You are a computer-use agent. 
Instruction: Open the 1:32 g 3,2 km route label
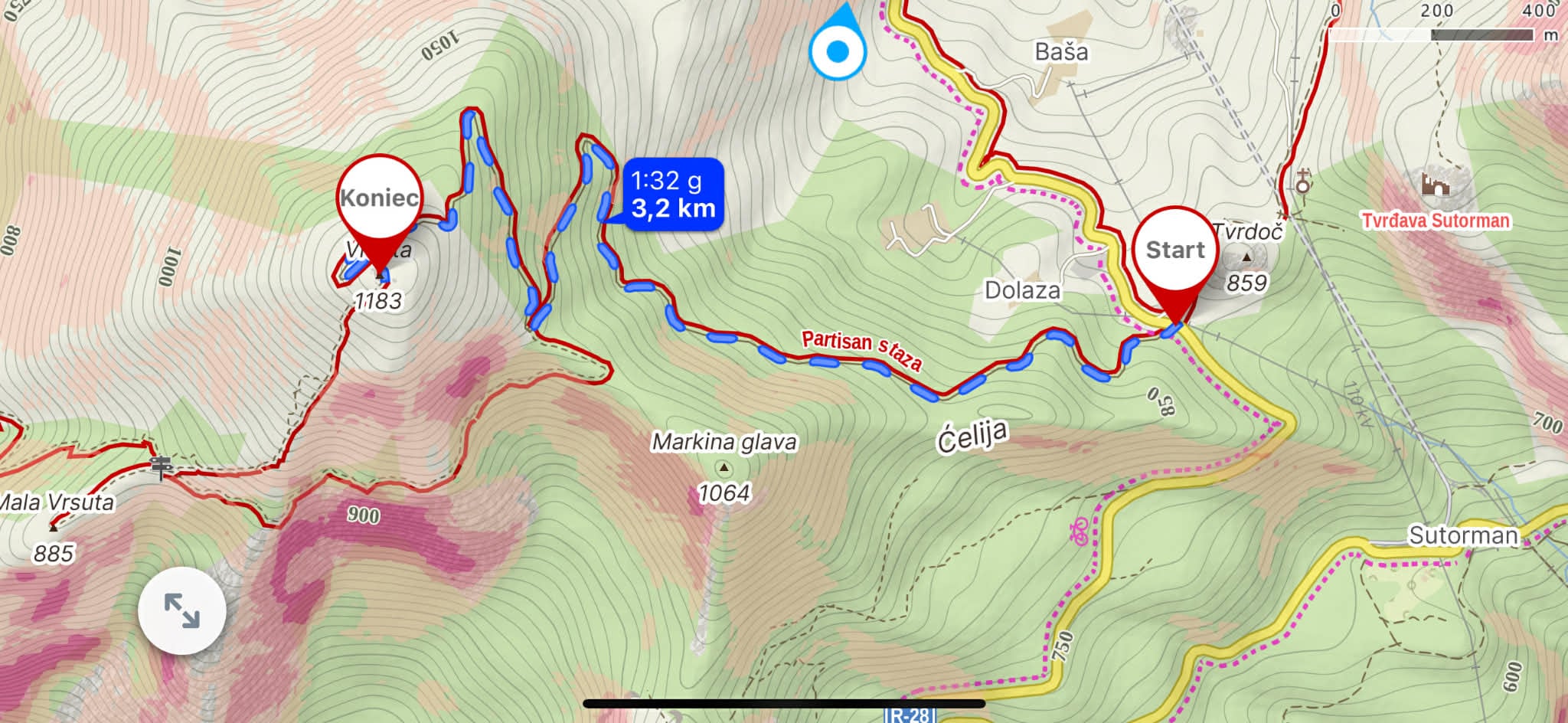(x=674, y=194)
